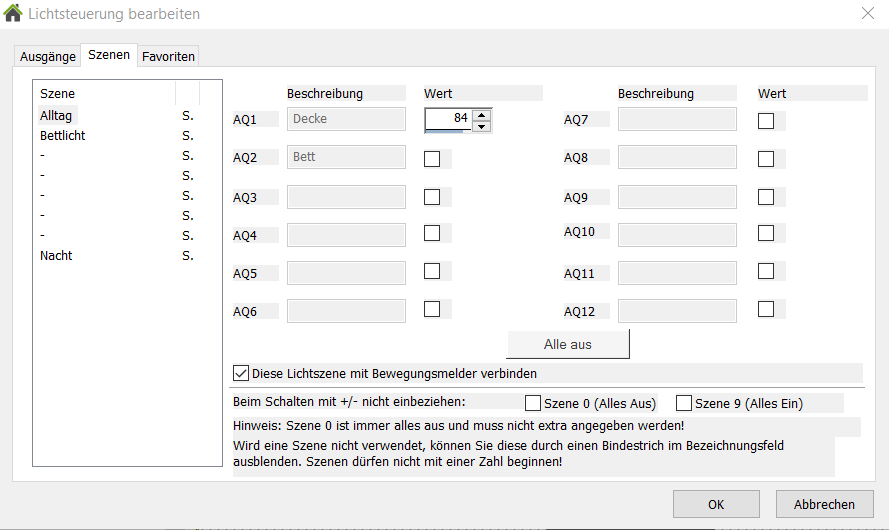
Task: Check Szene 0 (Alles Aus) box
Action: coord(533,403)
